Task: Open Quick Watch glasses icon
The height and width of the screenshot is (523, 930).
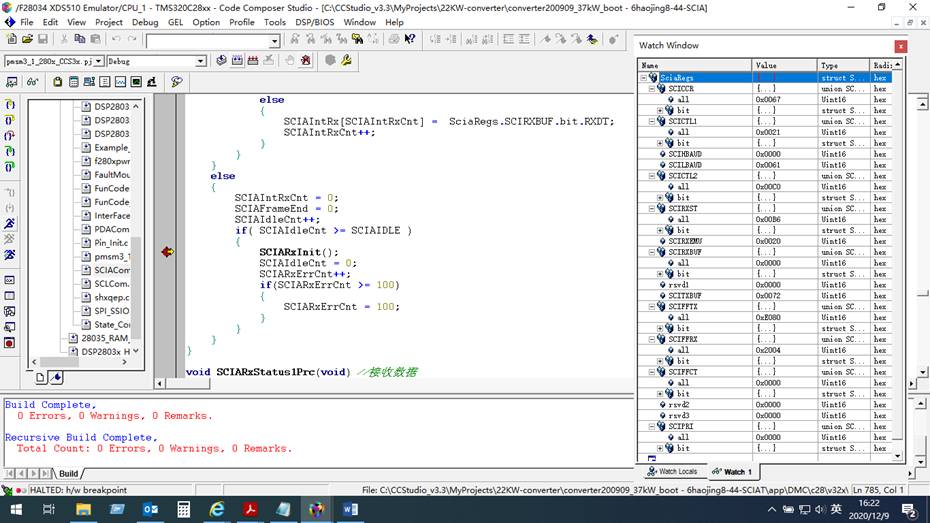Action: (x=33, y=82)
